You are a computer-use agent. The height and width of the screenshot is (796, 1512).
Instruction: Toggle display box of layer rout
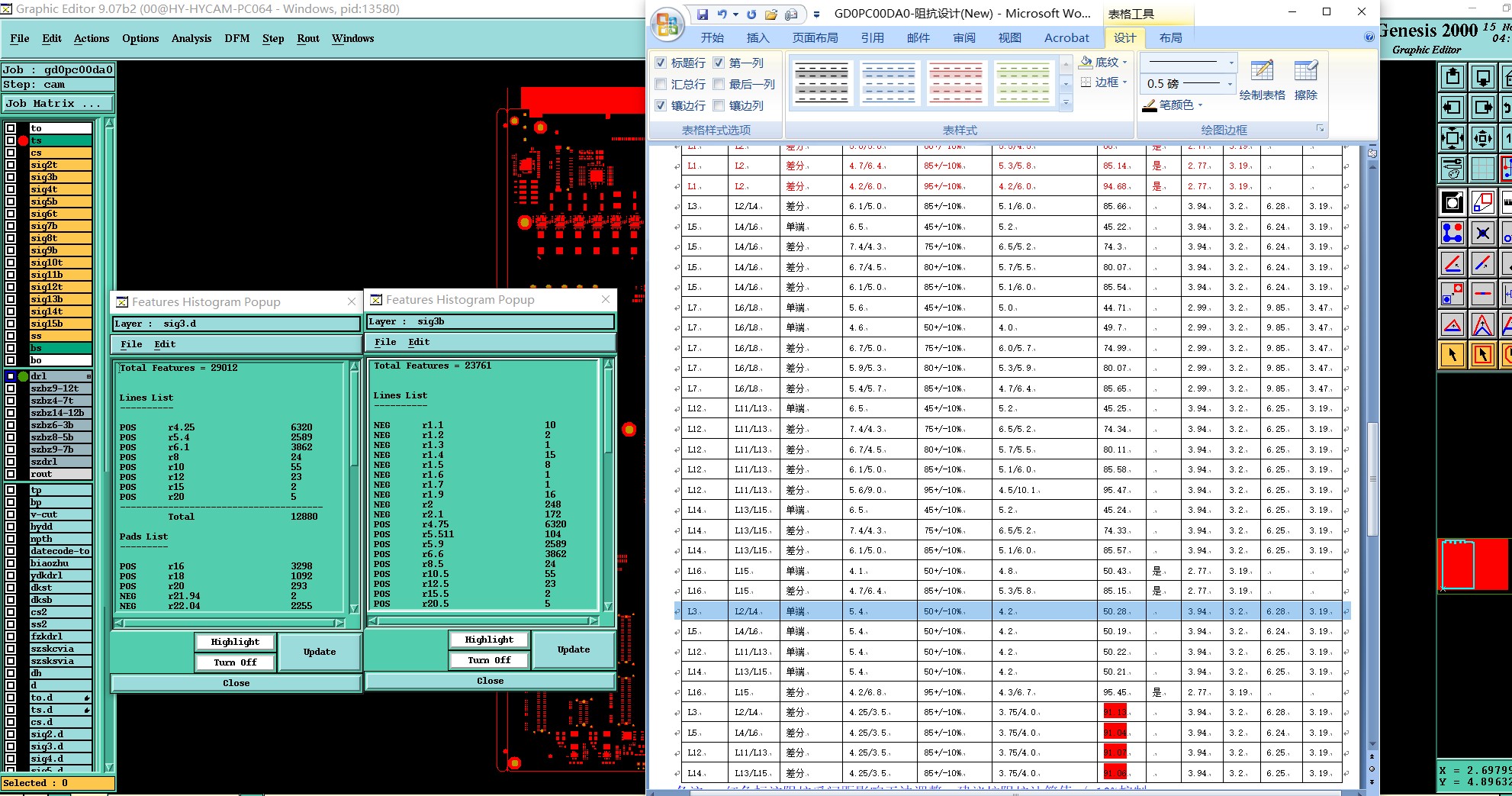tap(11, 474)
